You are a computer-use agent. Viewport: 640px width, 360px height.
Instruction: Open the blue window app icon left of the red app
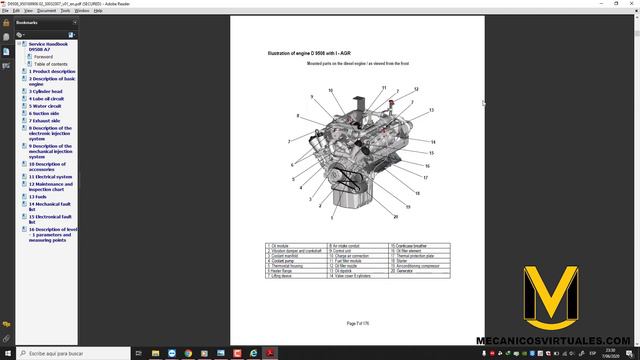click(x=221, y=353)
